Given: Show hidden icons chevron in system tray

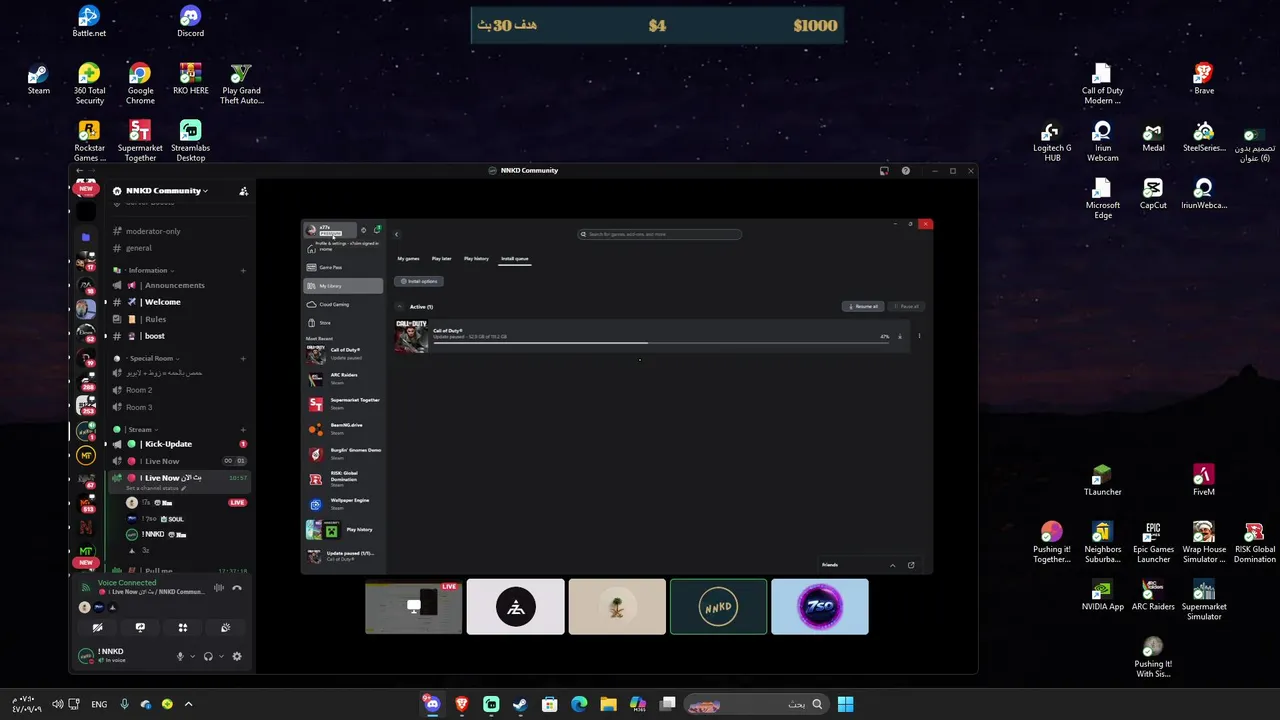Looking at the screenshot, I should point(188,704).
